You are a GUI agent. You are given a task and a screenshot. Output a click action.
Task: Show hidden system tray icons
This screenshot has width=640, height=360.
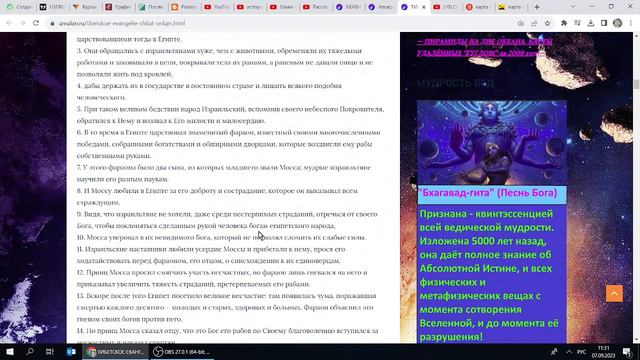pos(569,351)
